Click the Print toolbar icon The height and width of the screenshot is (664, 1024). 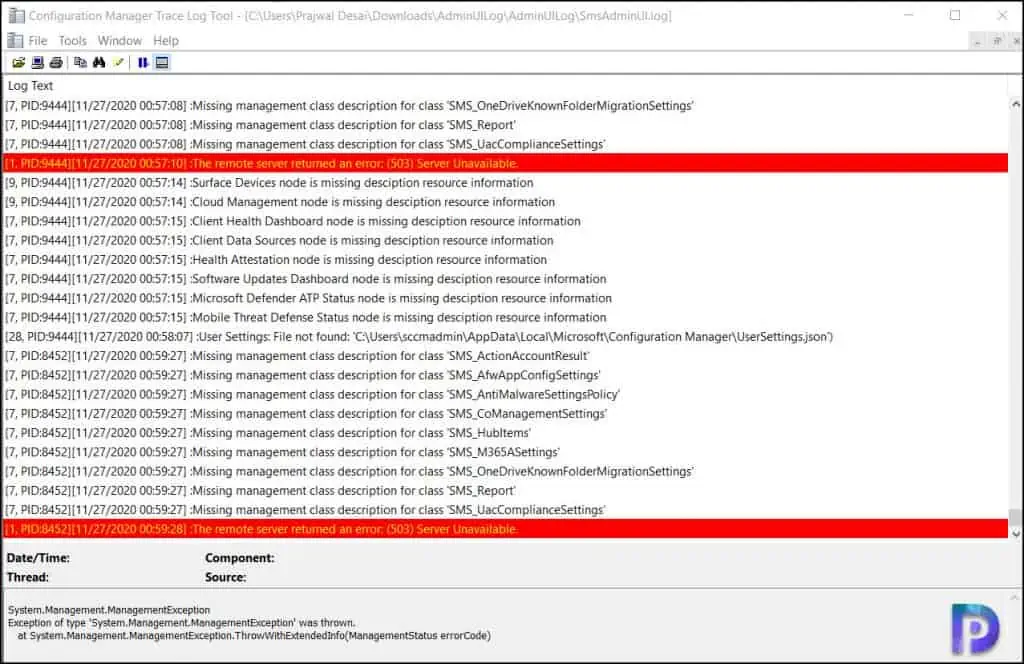(56, 63)
